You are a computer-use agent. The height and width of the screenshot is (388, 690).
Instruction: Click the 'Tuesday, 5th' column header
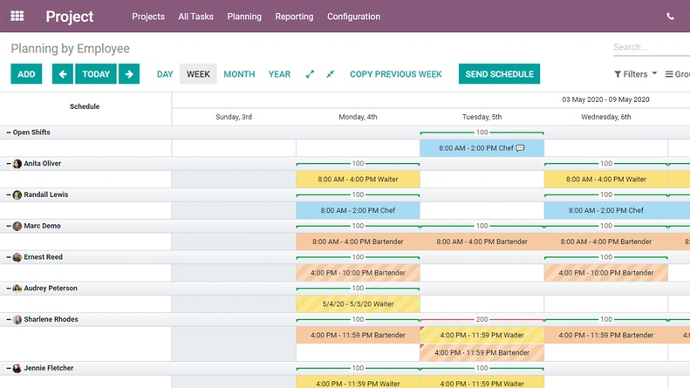coord(482,117)
